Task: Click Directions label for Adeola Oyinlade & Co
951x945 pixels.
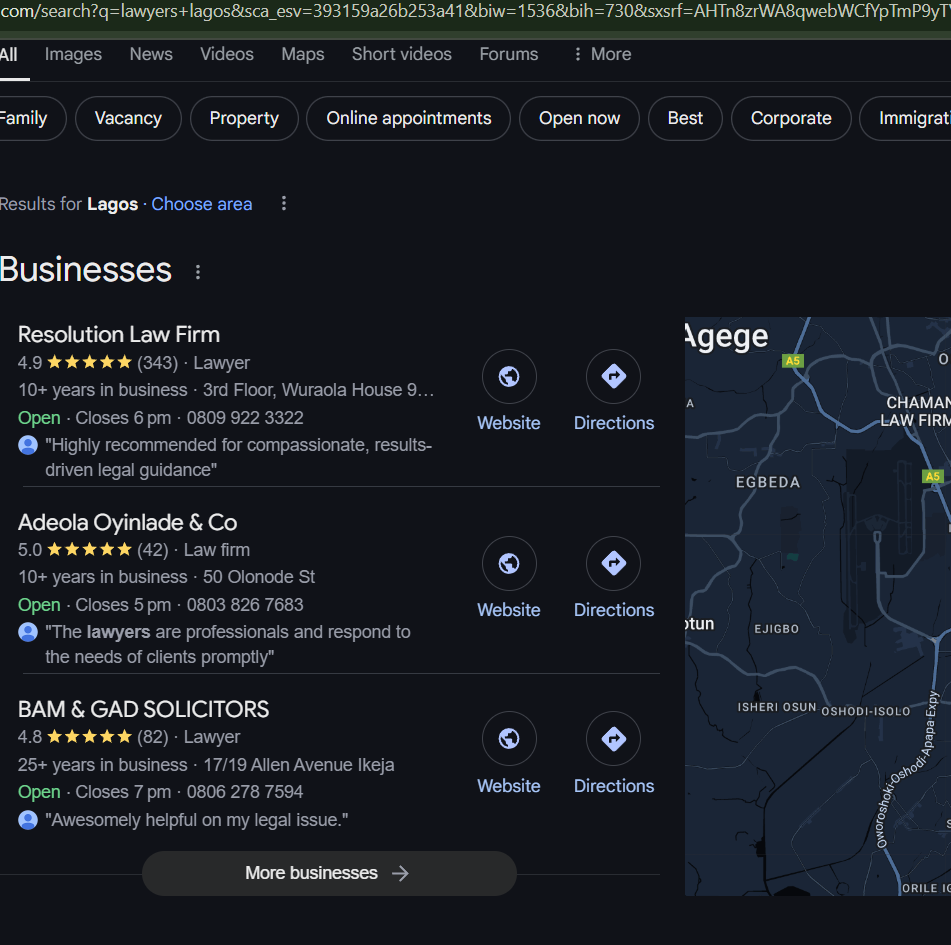Action: (614, 610)
